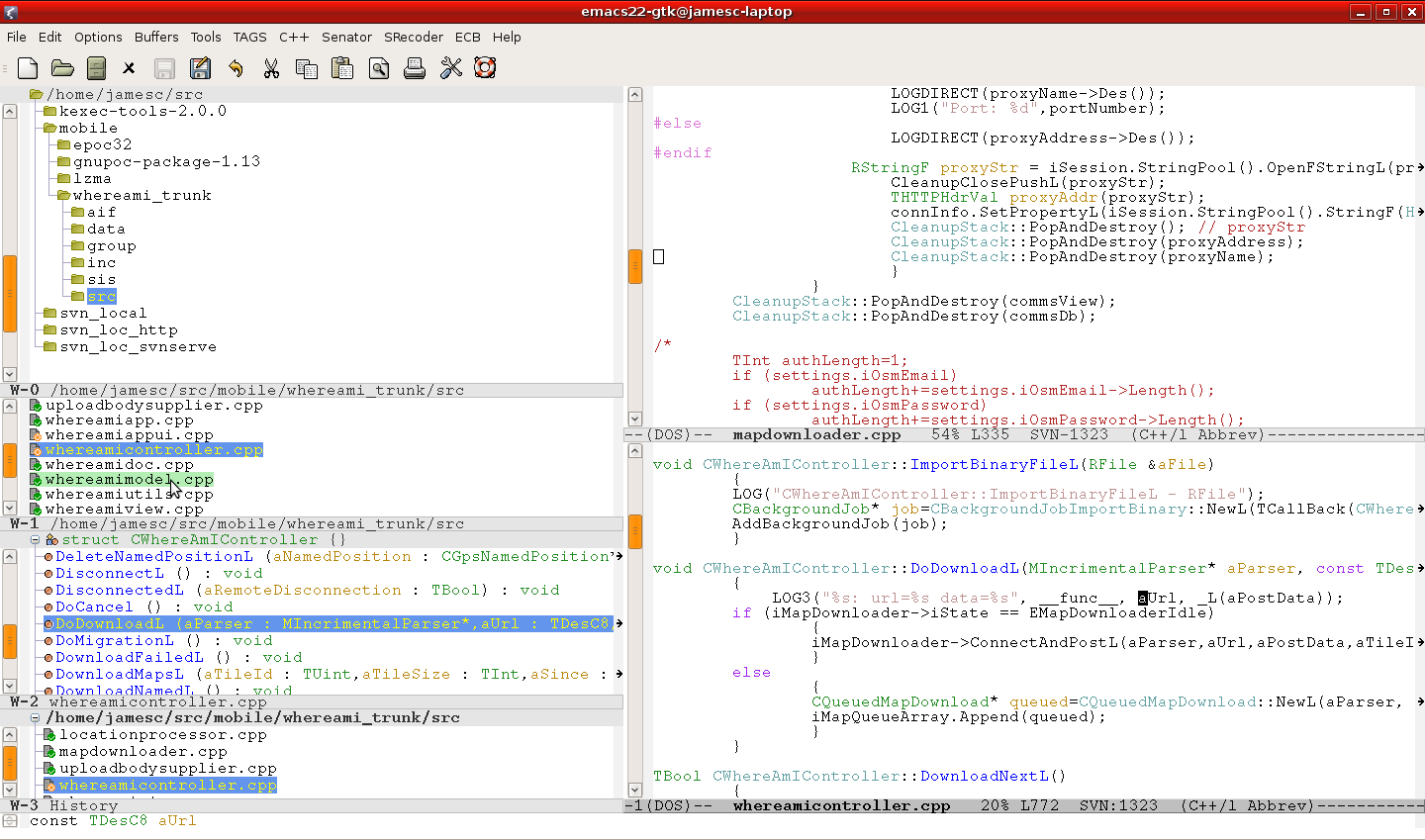The height and width of the screenshot is (840, 1425).
Task: Click the greyed-out Save floppy icon
Action: pos(164,68)
